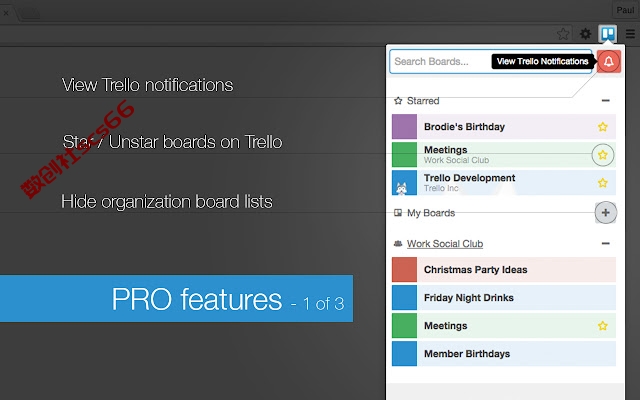This screenshot has height=400, width=640.
Task: Unstar the Trello Development board
Action: (x=602, y=183)
